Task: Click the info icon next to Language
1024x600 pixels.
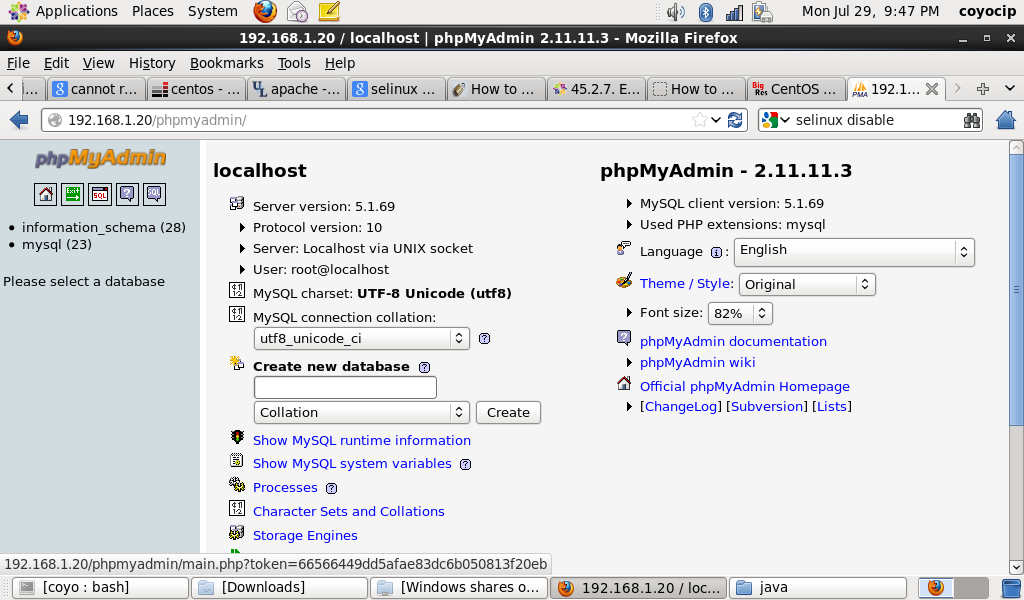Action: pos(716,252)
